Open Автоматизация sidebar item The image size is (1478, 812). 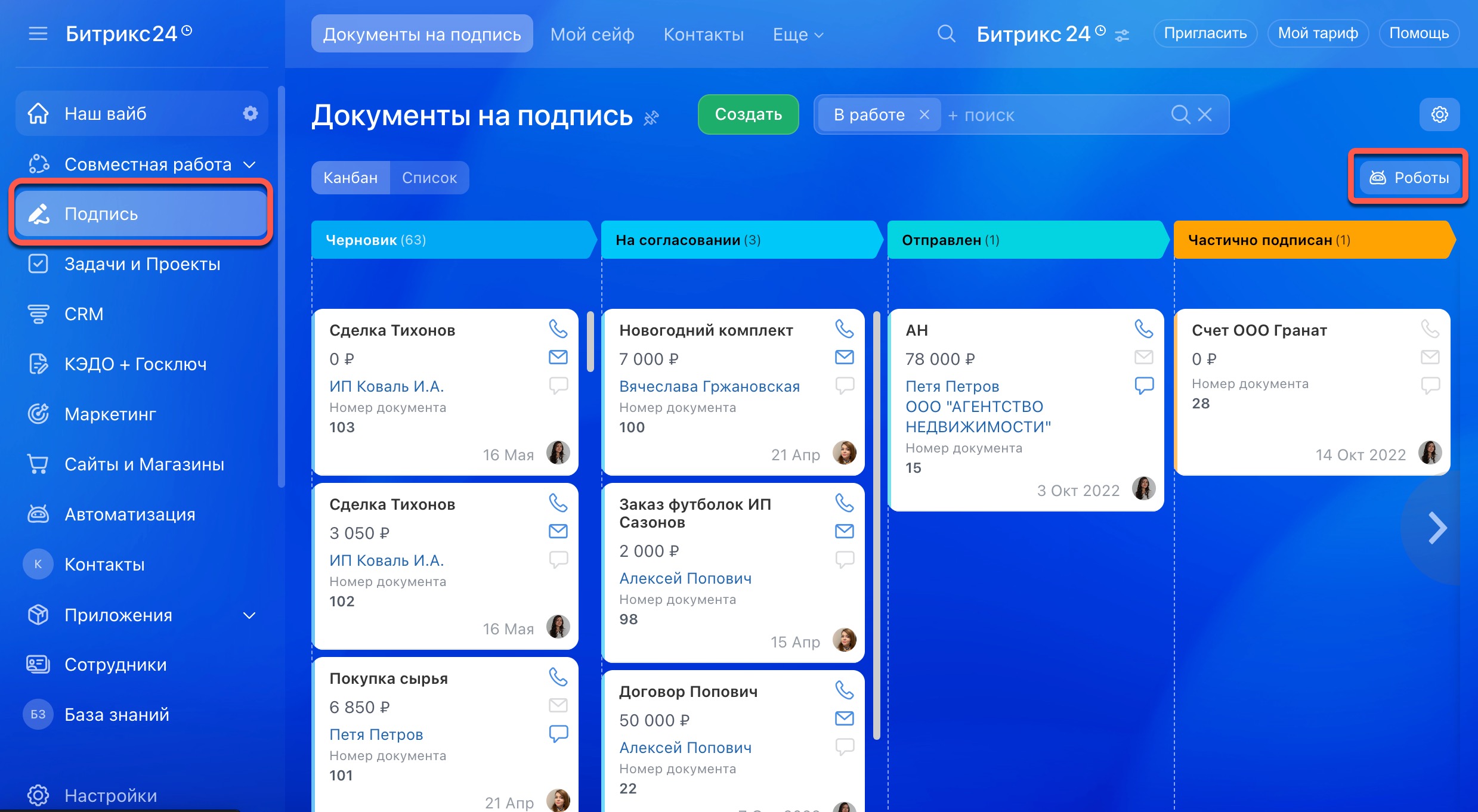pyautogui.click(x=142, y=514)
